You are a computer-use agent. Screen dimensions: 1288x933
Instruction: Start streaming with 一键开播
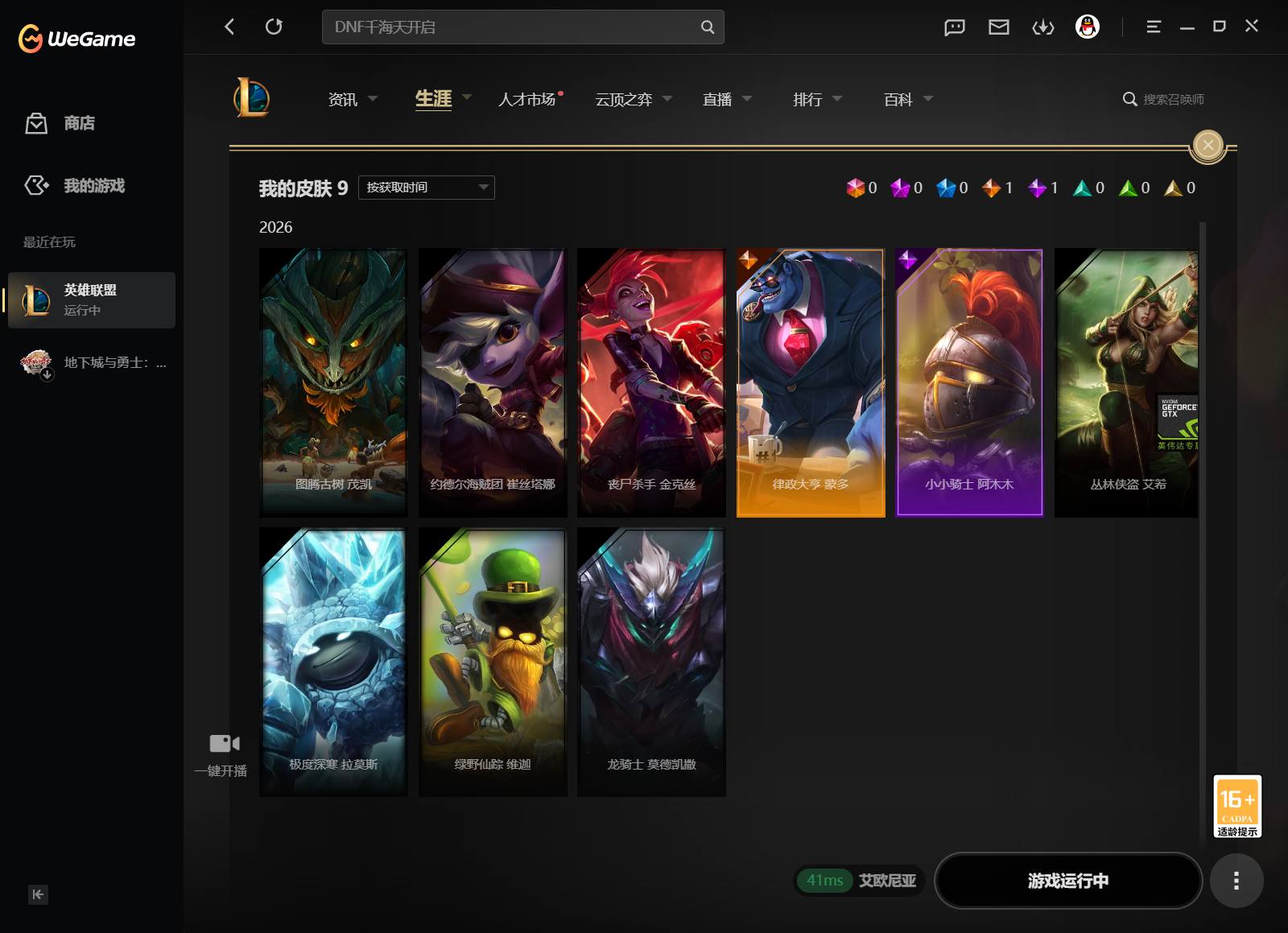coord(221,754)
